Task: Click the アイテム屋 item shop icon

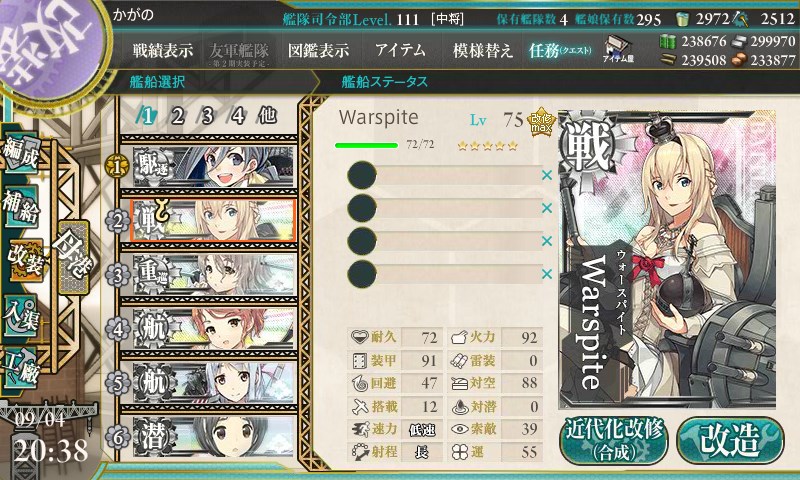Action: (x=618, y=49)
